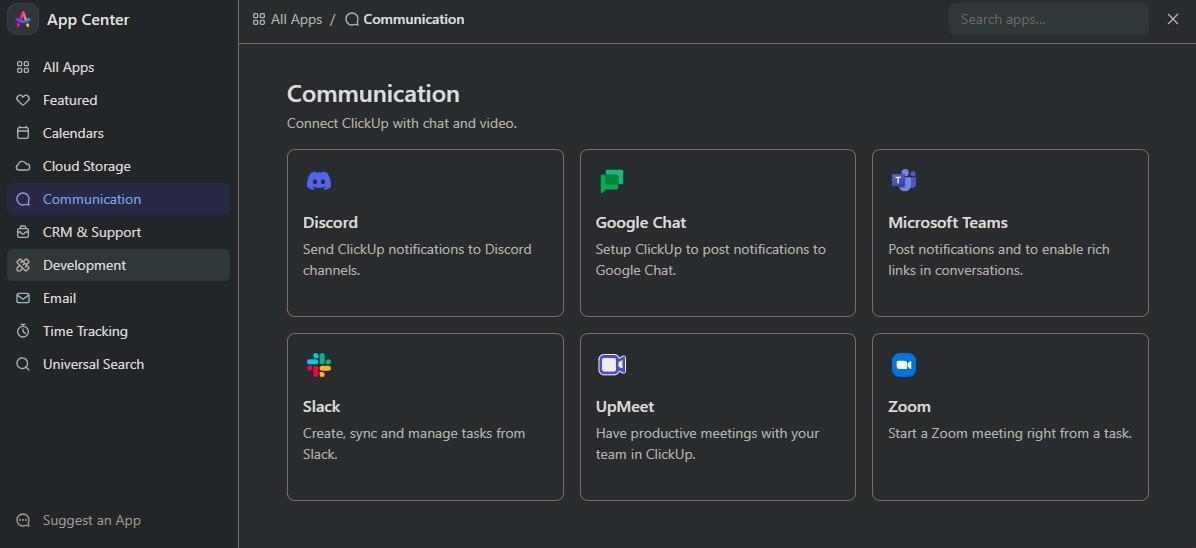Screen dimensions: 1196x548
Task: Click "Send ClickUp notifications to Discord channels" text
Action: coord(417,259)
